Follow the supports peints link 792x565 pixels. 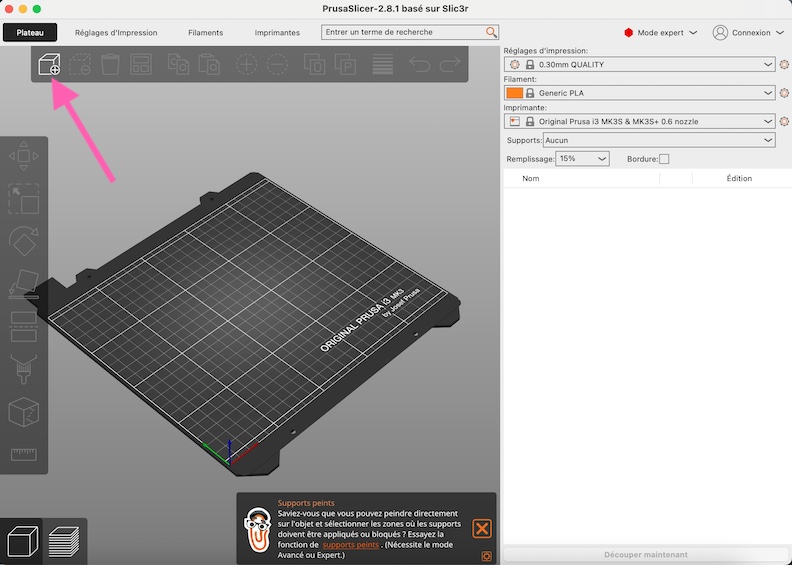(351, 544)
